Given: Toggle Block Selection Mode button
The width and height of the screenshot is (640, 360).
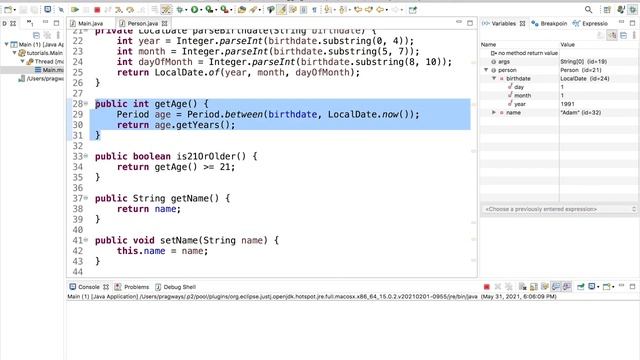Looking at the screenshot, I should pos(304,9).
